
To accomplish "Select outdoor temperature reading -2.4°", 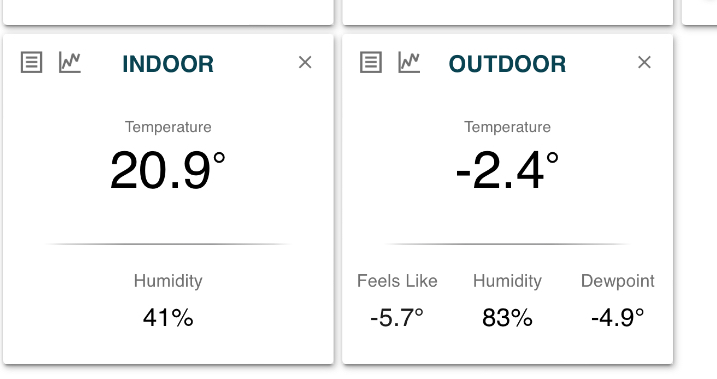I will click(507, 170).
